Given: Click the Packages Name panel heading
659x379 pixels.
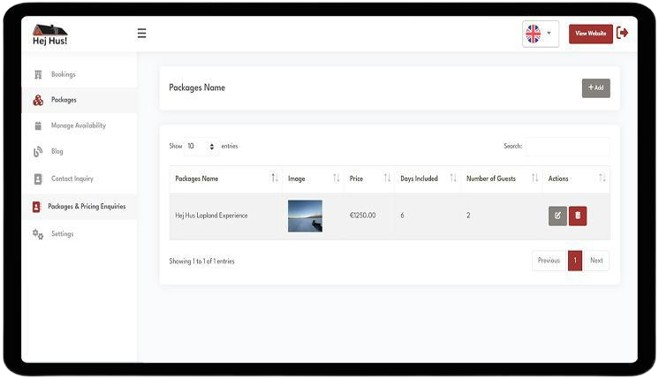Looking at the screenshot, I should point(197,88).
